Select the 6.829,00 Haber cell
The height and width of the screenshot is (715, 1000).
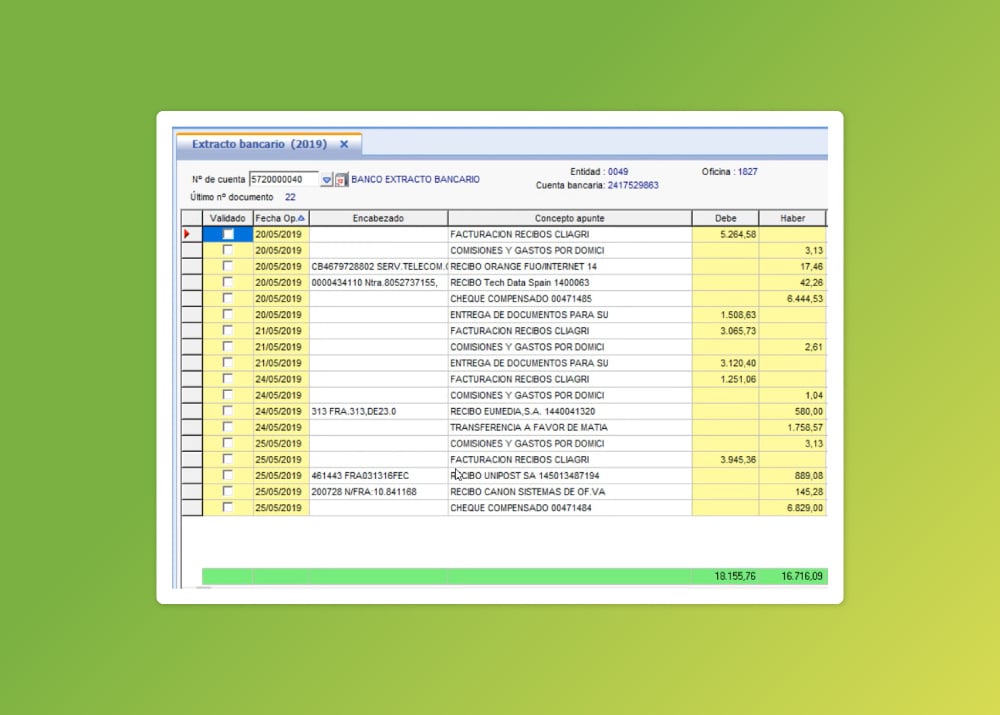(x=793, y=508)
